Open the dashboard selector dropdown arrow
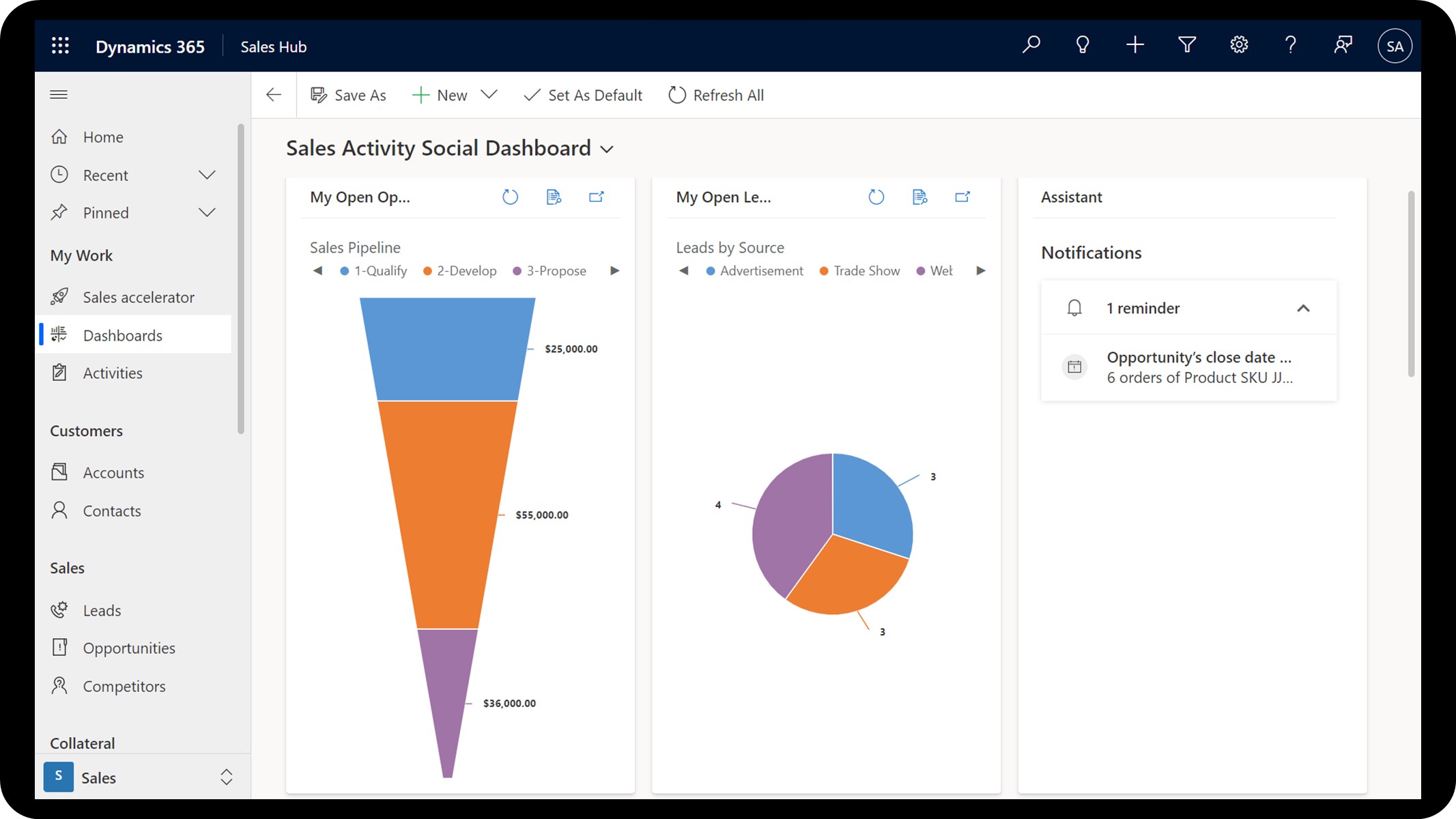This screenshot has width=1456, height=819. pyautogui.click(x=607, y=149)
